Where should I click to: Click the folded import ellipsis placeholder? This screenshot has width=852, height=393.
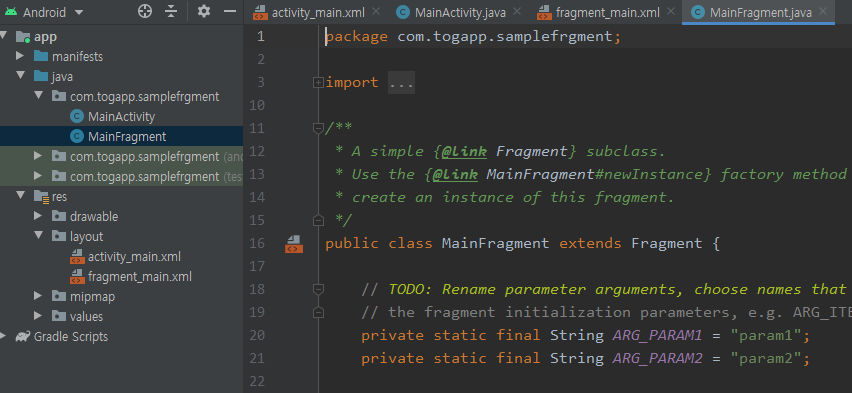[401, 83]
